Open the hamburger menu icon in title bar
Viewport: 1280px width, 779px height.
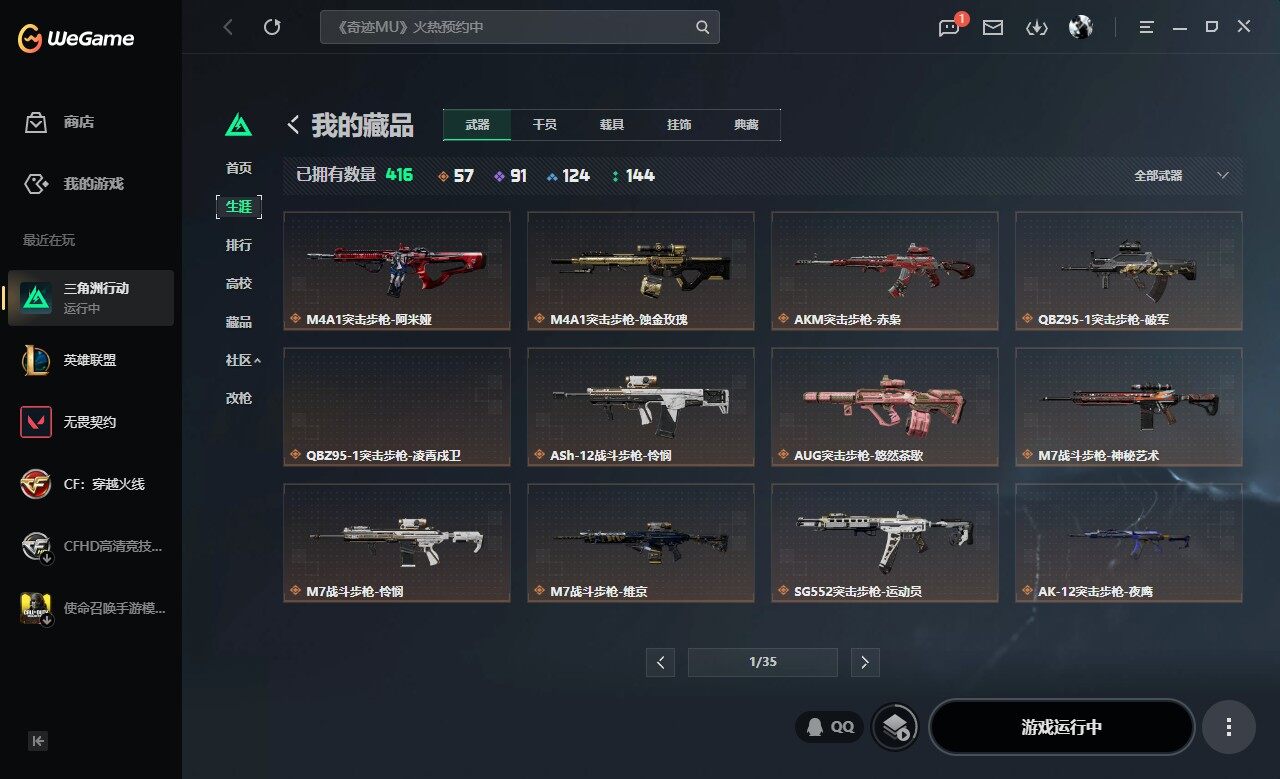(1147, 27)
